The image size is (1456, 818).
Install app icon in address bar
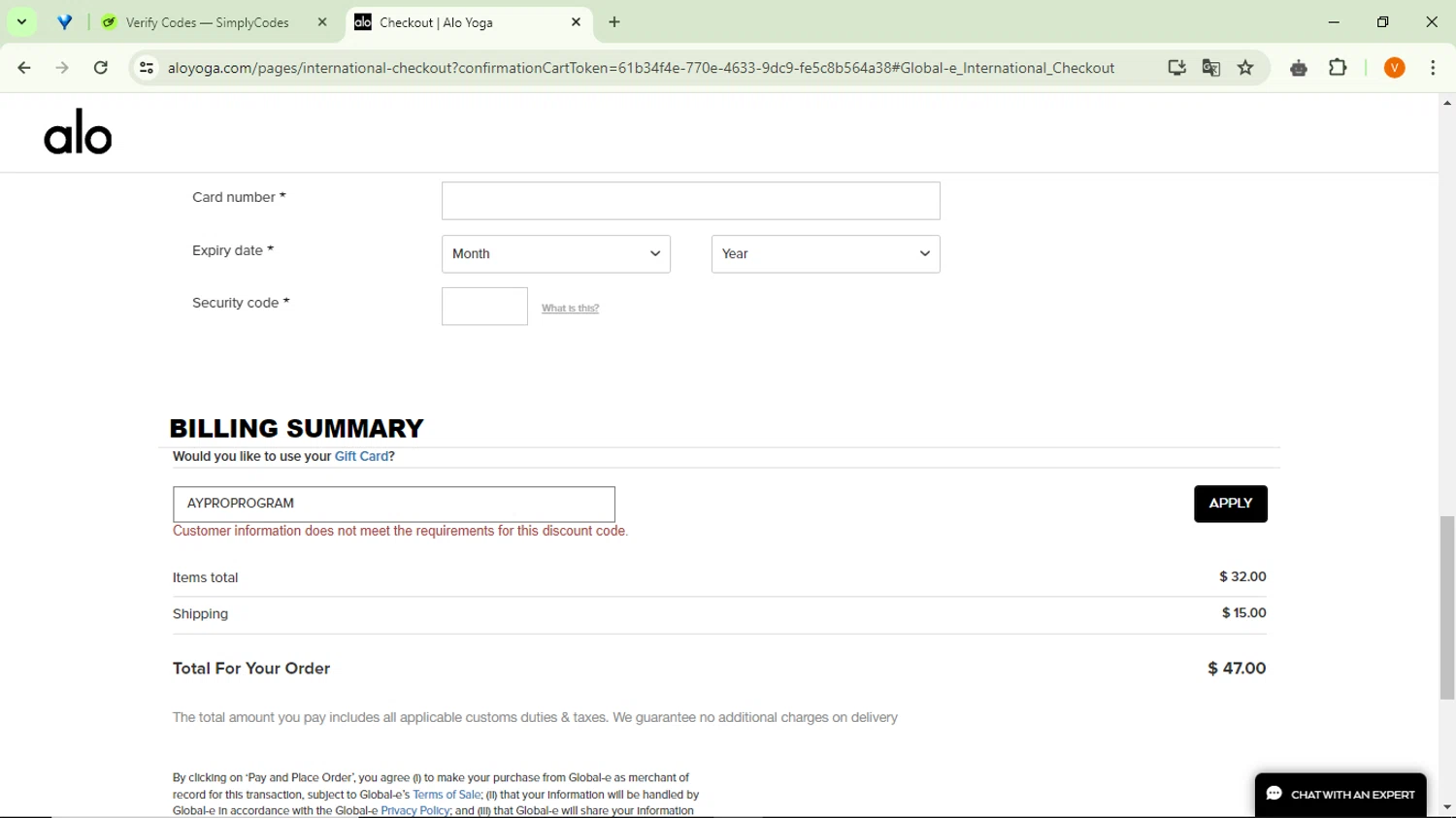1176,68
